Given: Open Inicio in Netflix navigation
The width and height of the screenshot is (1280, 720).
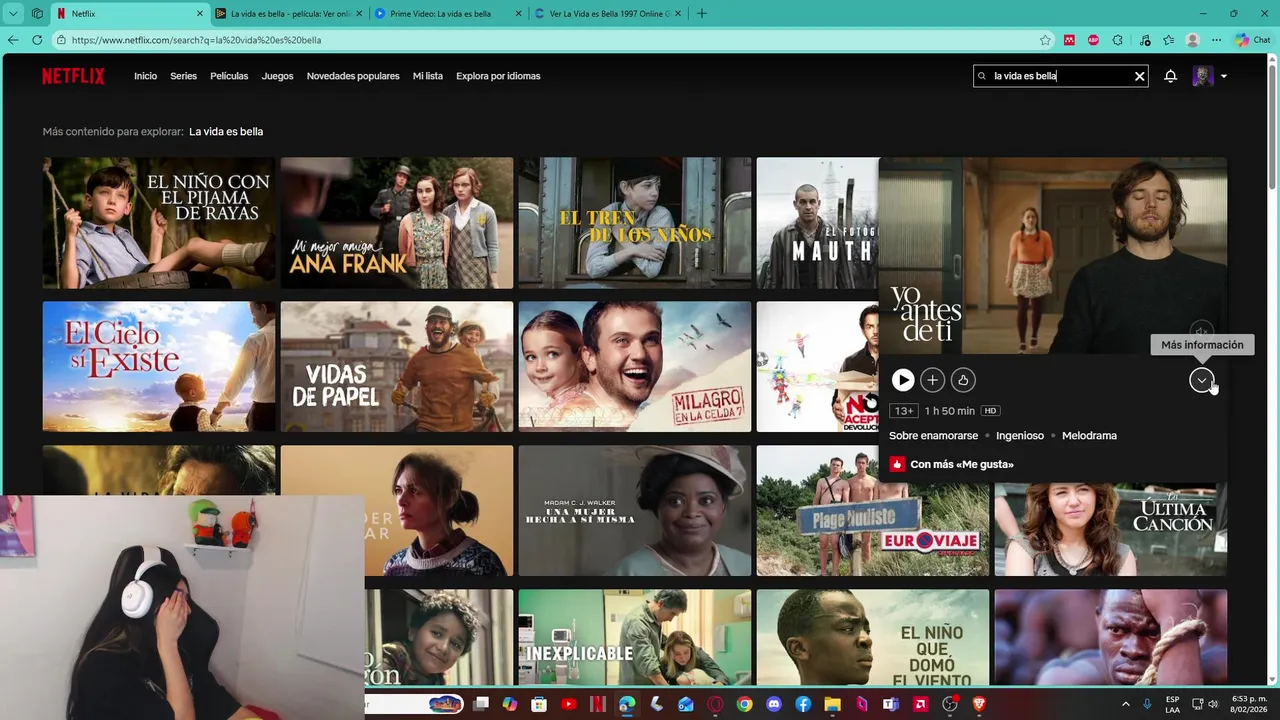Looking at the screenshot, I should [x=146, y=76].
